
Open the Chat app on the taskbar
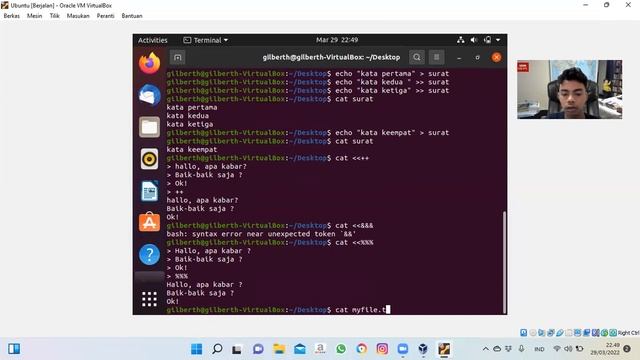tap(258, 349)
